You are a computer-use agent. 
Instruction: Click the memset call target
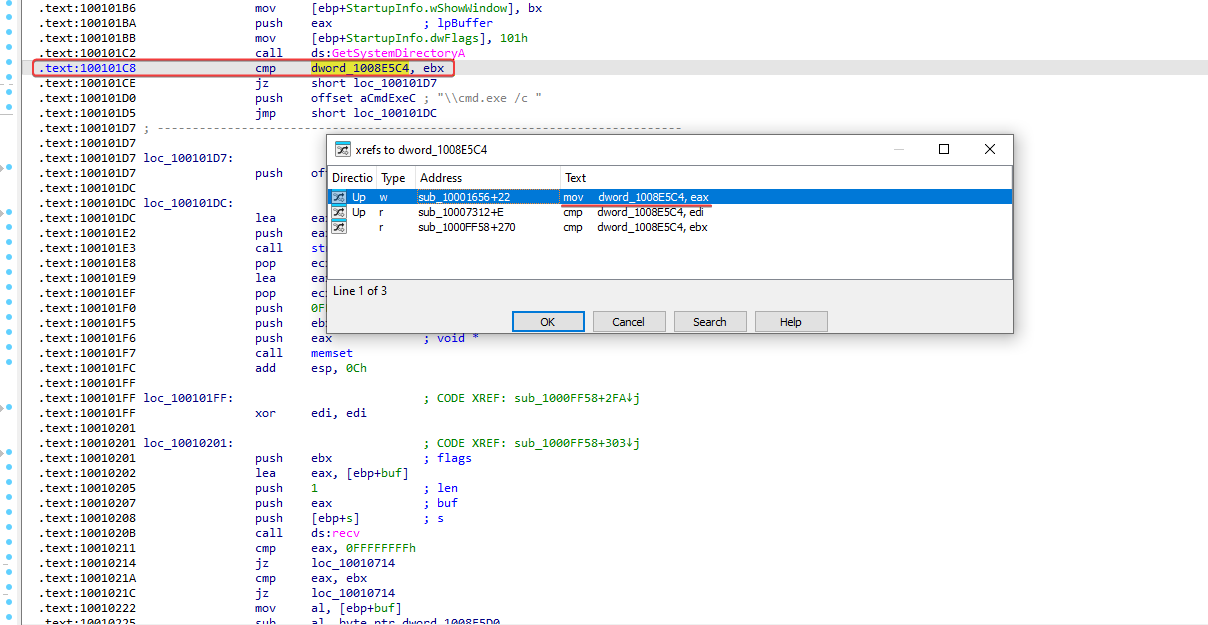tap(332, 353)
